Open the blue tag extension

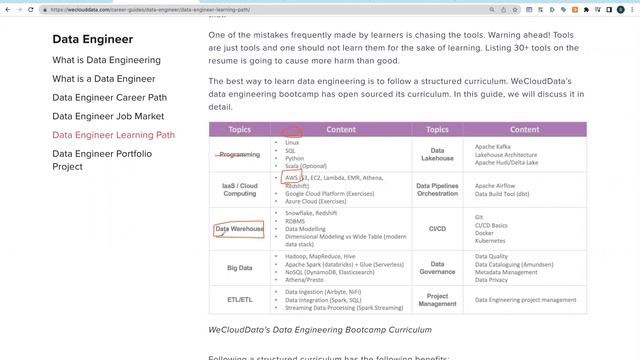click(563, 9)
